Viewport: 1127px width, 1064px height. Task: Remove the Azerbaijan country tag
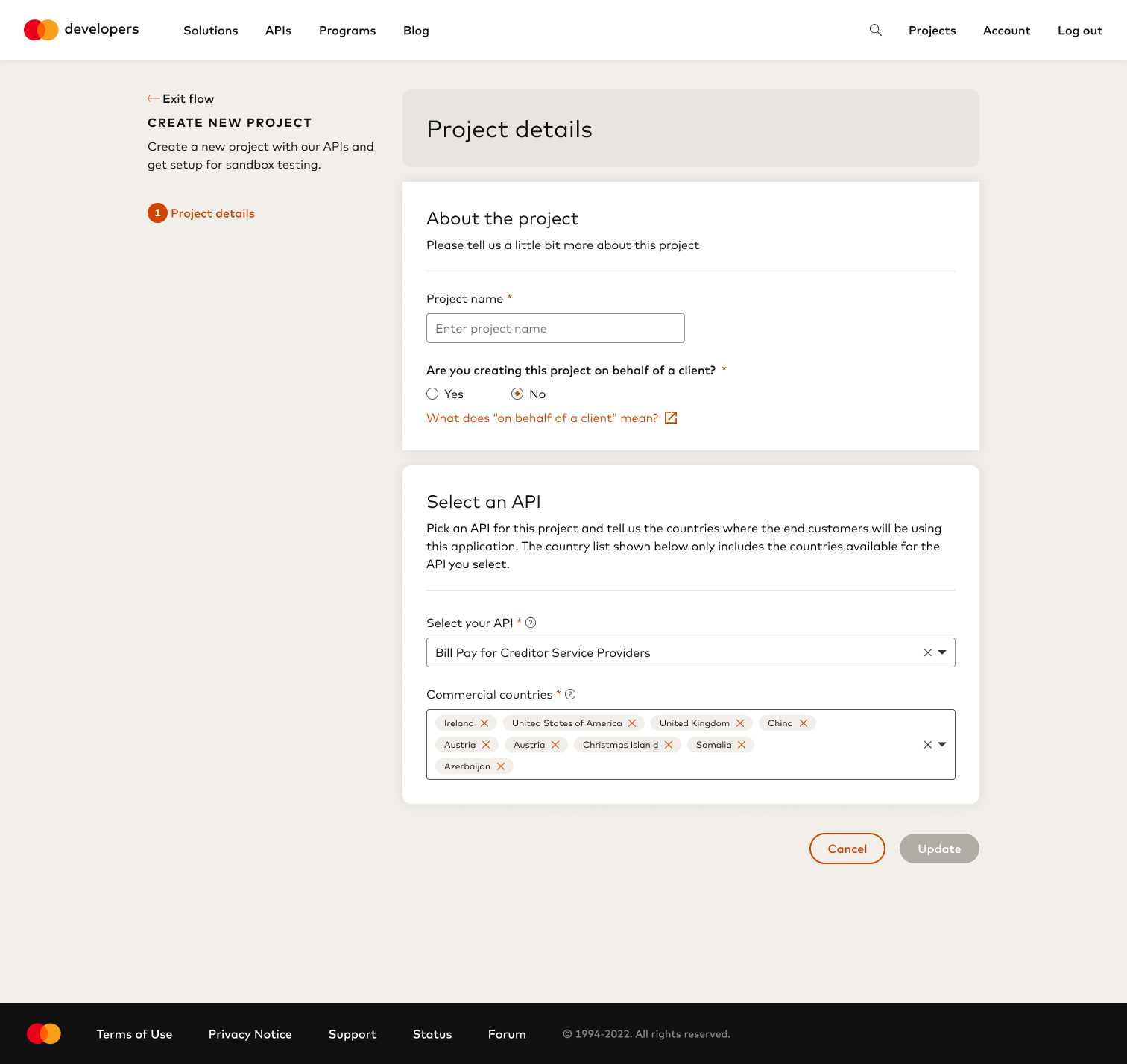(x=501, y=766)
